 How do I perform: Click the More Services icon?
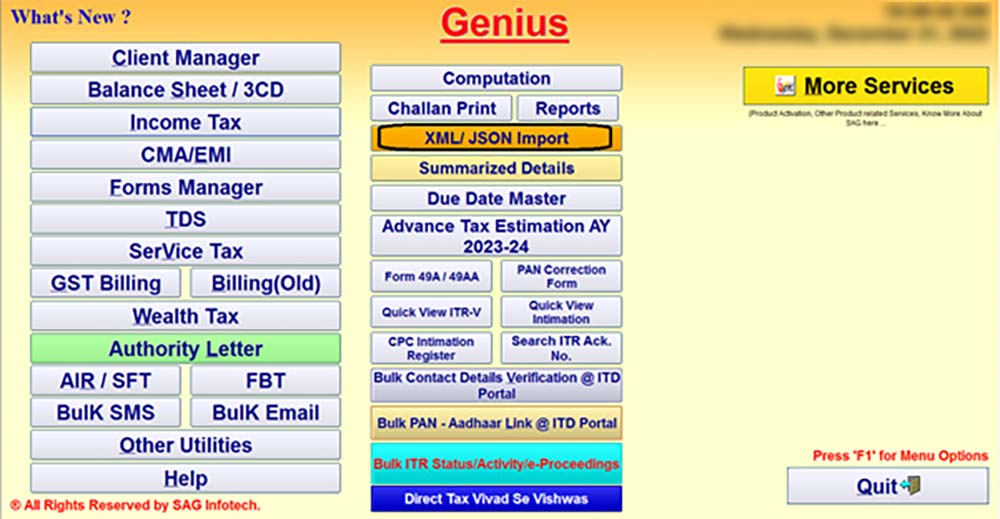point(787,87)
